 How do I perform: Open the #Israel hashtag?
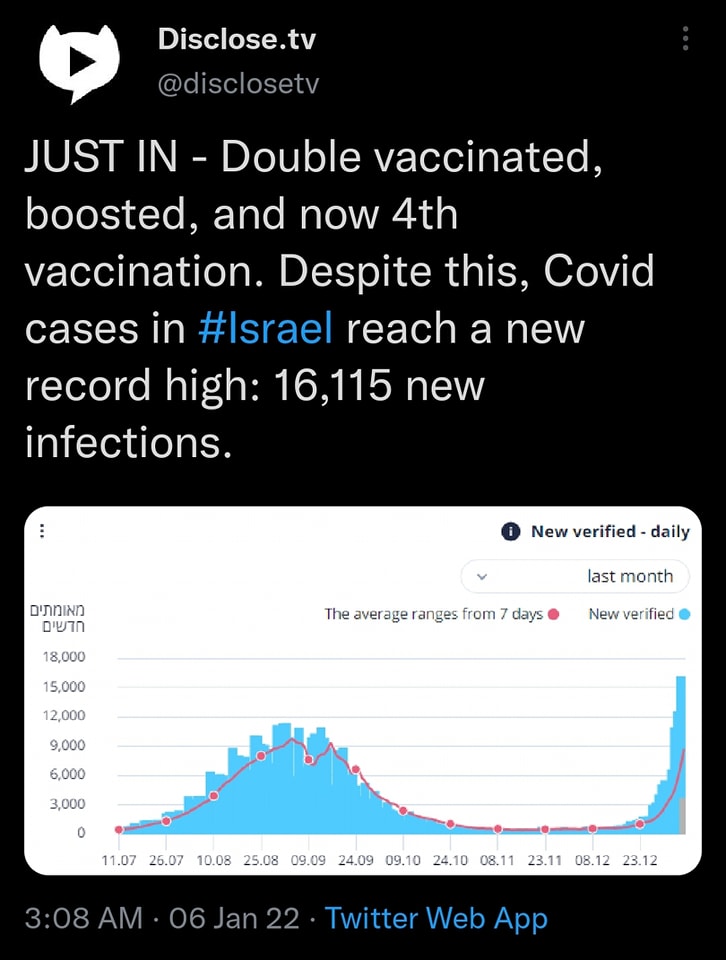coord(265,328)
